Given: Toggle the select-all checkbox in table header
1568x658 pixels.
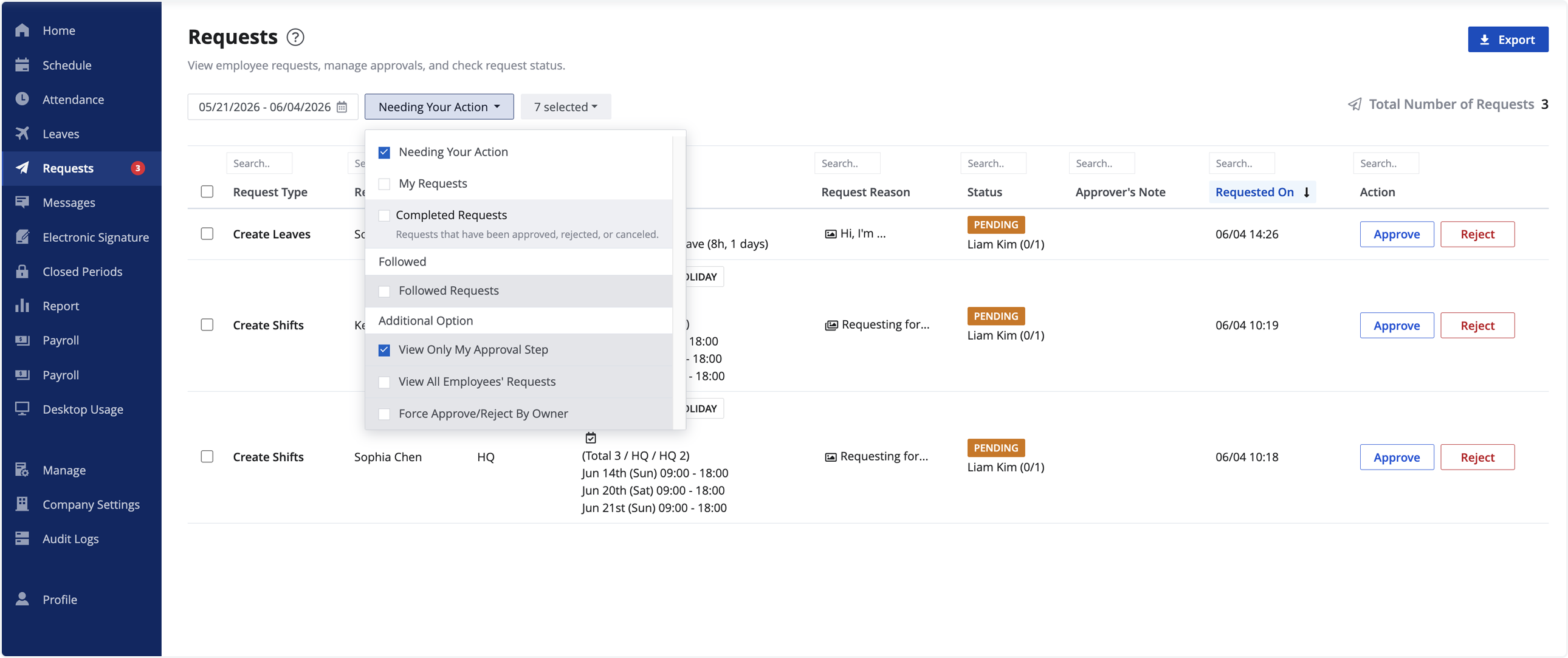Looking at the screenshot, I should (207, 191).
